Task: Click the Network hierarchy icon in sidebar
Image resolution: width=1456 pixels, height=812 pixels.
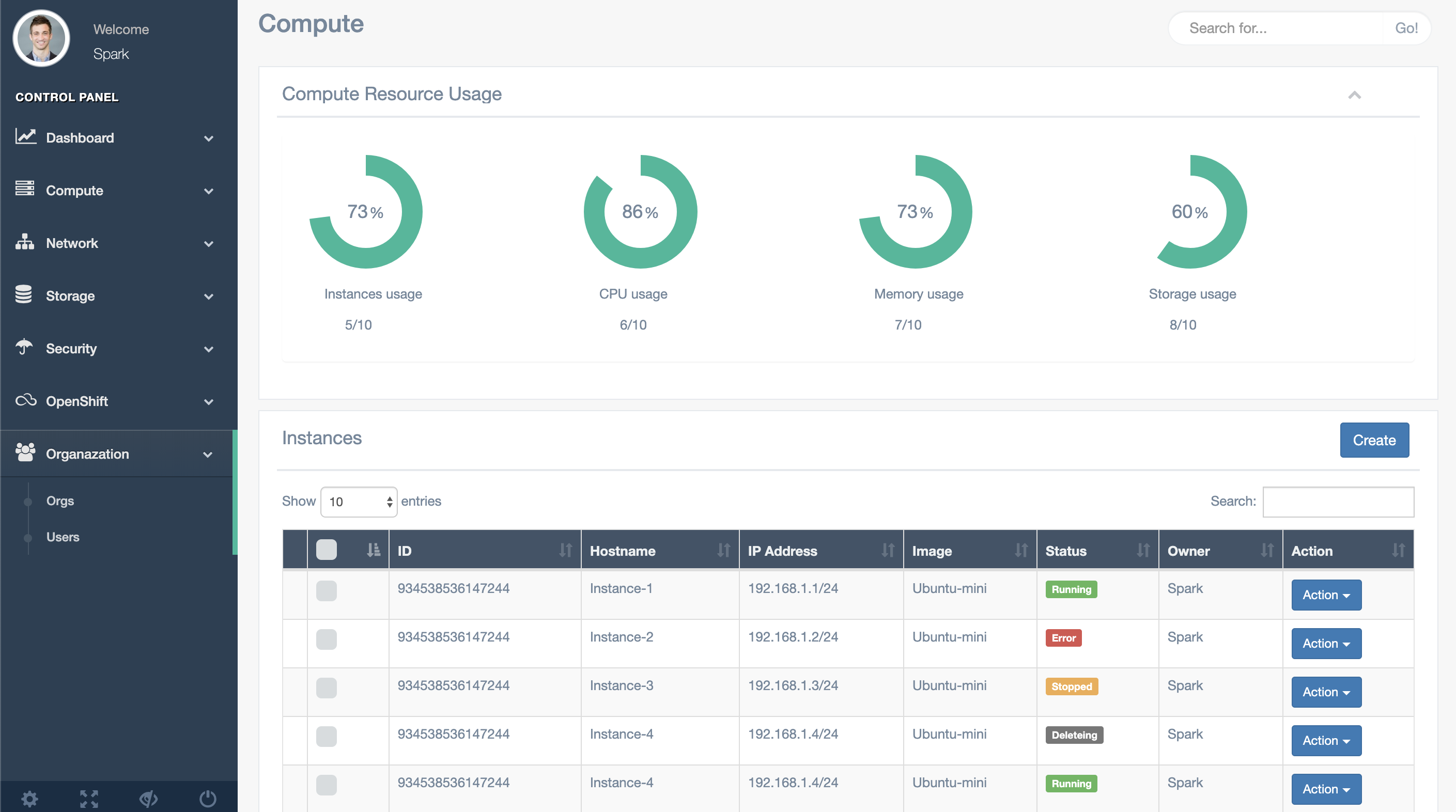Action: [24, 242]
